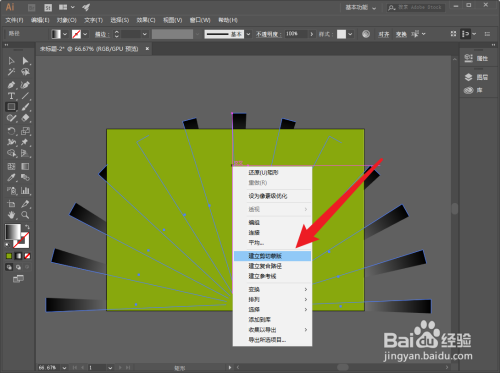The height and width of the screenshot is (373, 500).
Task: Open the 图层 panel
Action: coord(476,77)
